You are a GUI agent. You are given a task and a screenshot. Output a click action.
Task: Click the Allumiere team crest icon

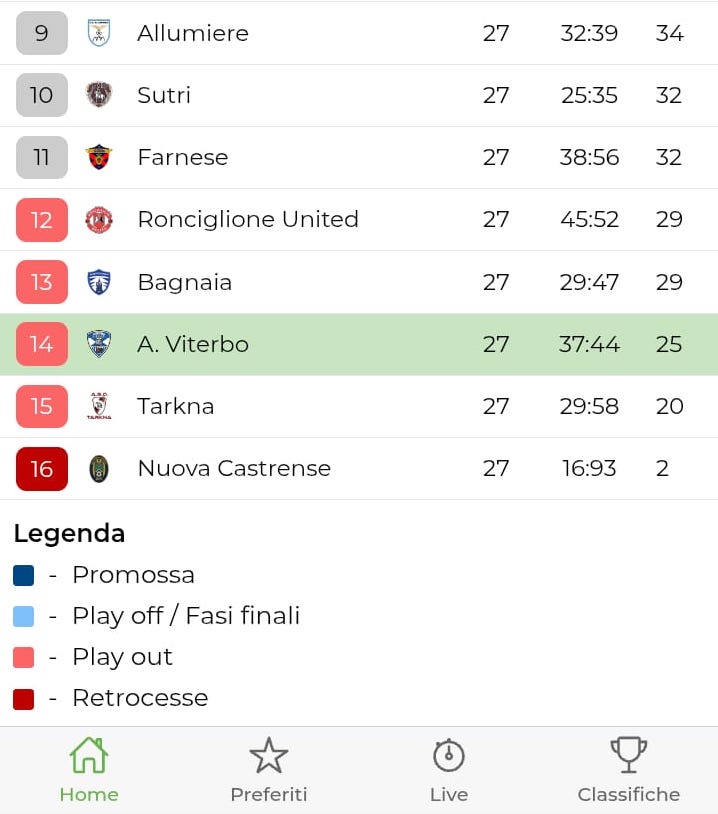click(x=98, y=33)
